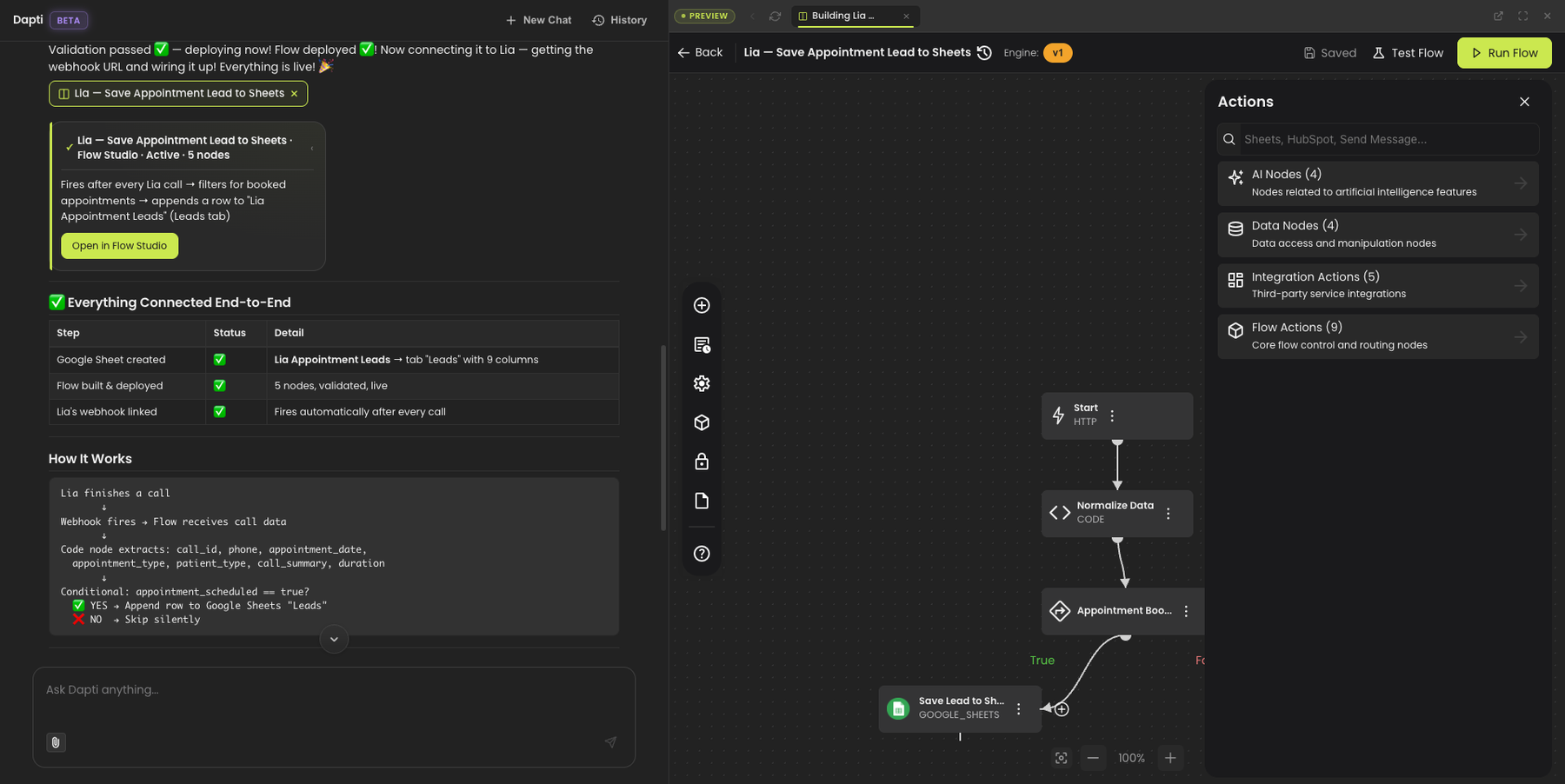Image resolution: width=1565 pixels, height=784 pixels.
Task: Click the Engine v1 badge
Action: click(1057, 53)
